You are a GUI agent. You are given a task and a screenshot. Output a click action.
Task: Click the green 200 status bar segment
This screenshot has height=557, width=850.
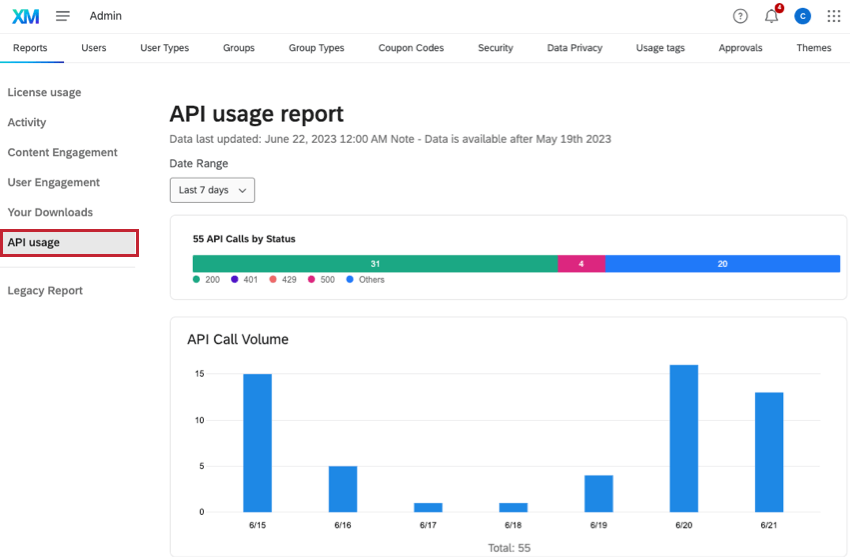pos(375,264)
